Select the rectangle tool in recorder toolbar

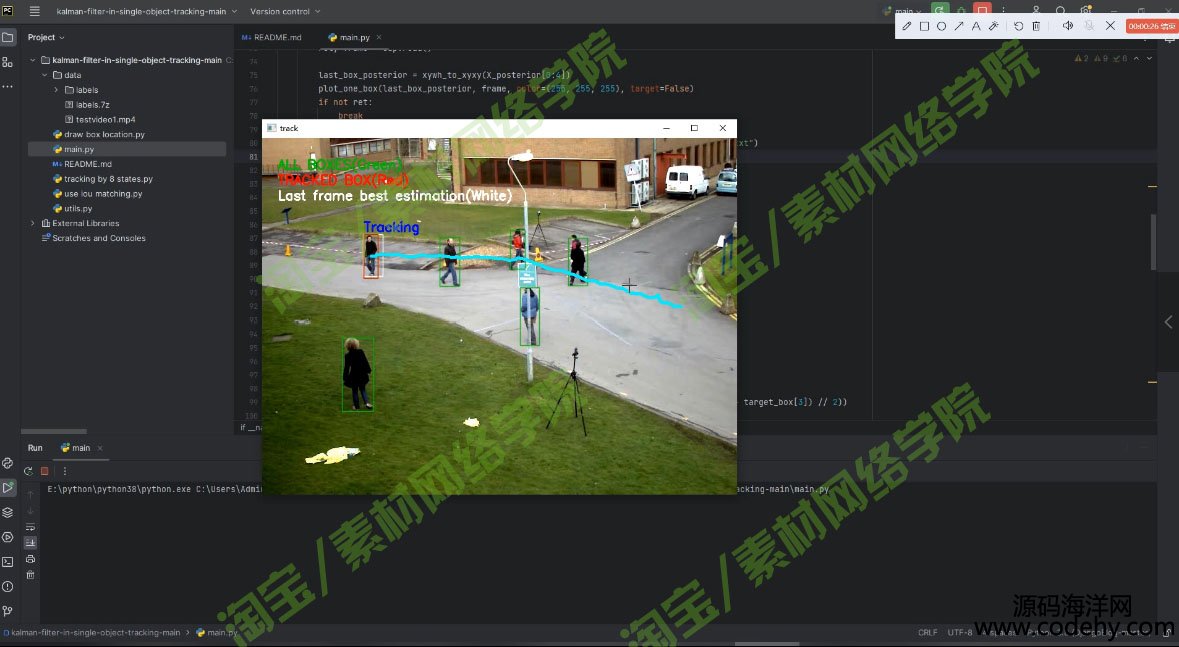[924, 26]
